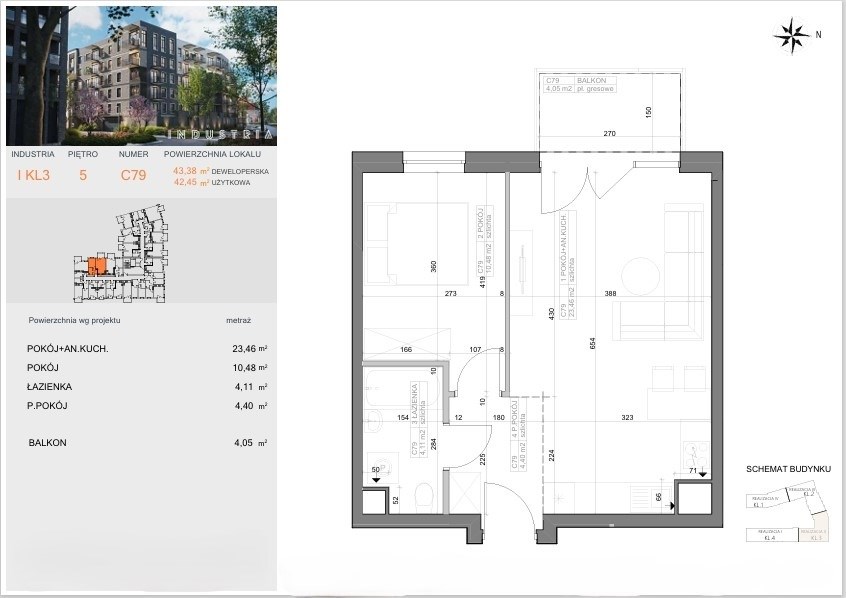This screenshot has height=598, width=846.
Task: Click the apartment number C79 in the header
Action: click(133, 176)
